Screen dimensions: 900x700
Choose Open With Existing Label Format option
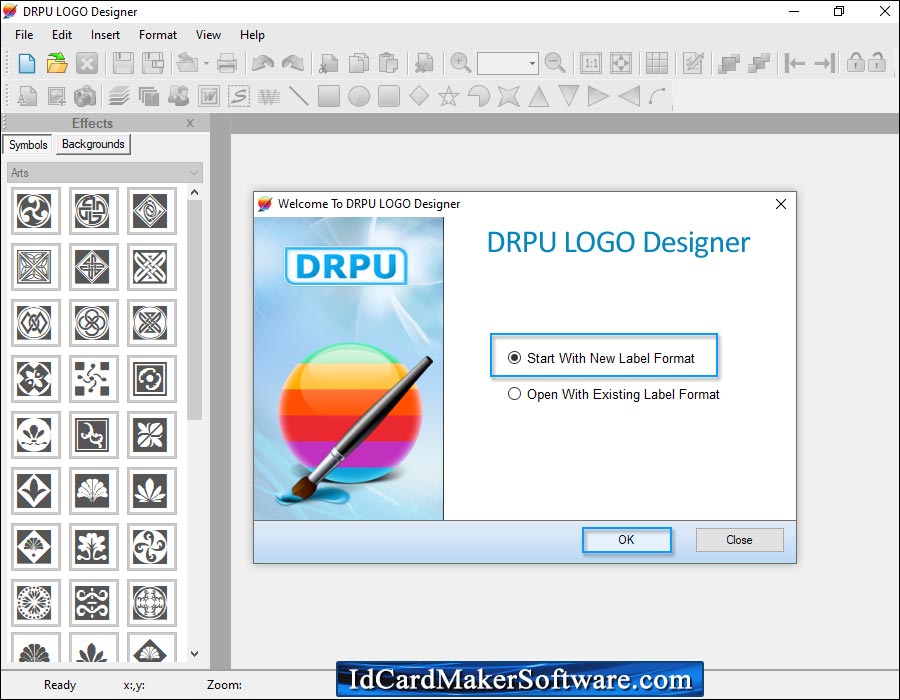(x=614, y=394)
